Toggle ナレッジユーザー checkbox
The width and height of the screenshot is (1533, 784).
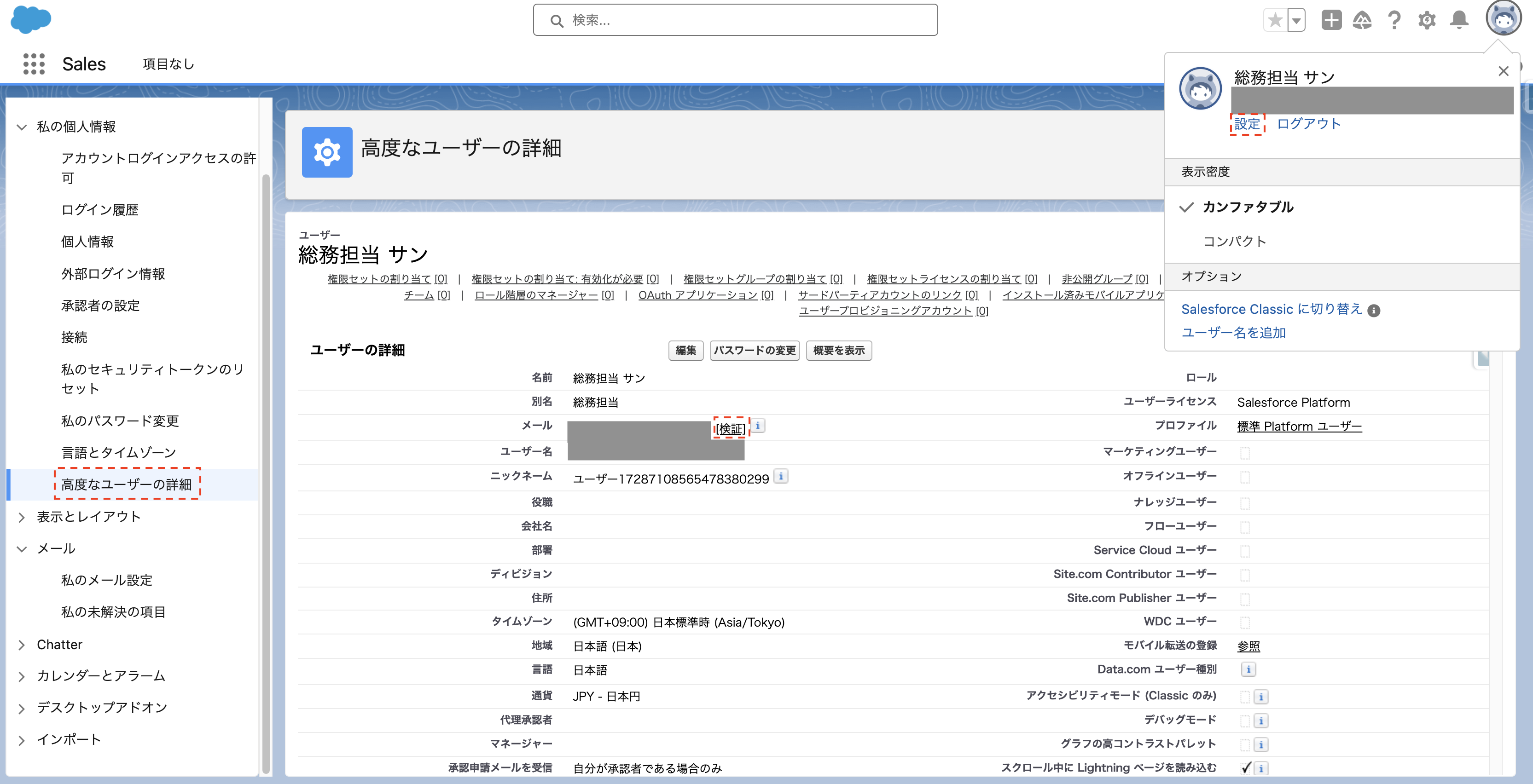1245,503
